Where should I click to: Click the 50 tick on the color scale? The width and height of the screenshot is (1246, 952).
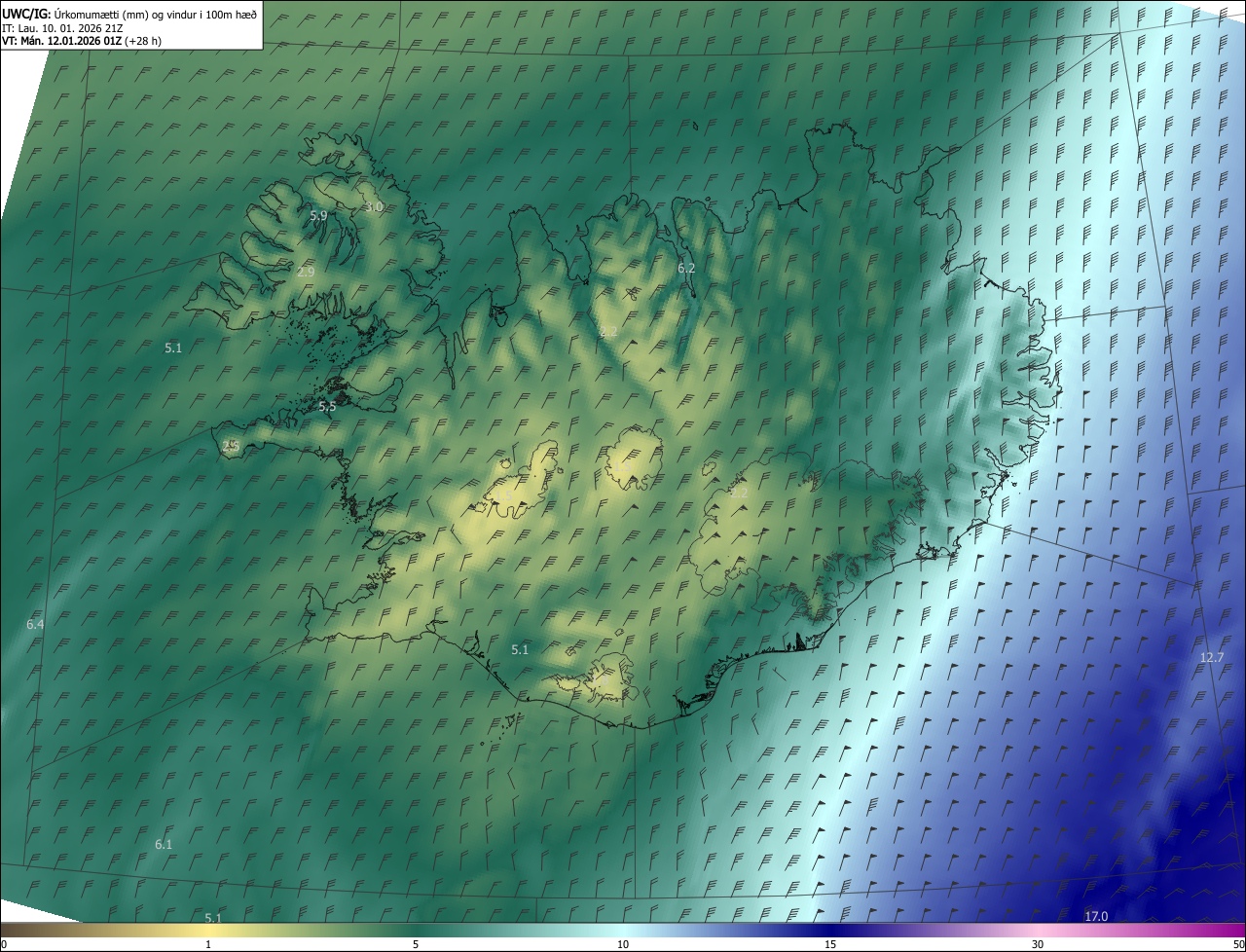pyautogui.click(x=1238, y=944)
